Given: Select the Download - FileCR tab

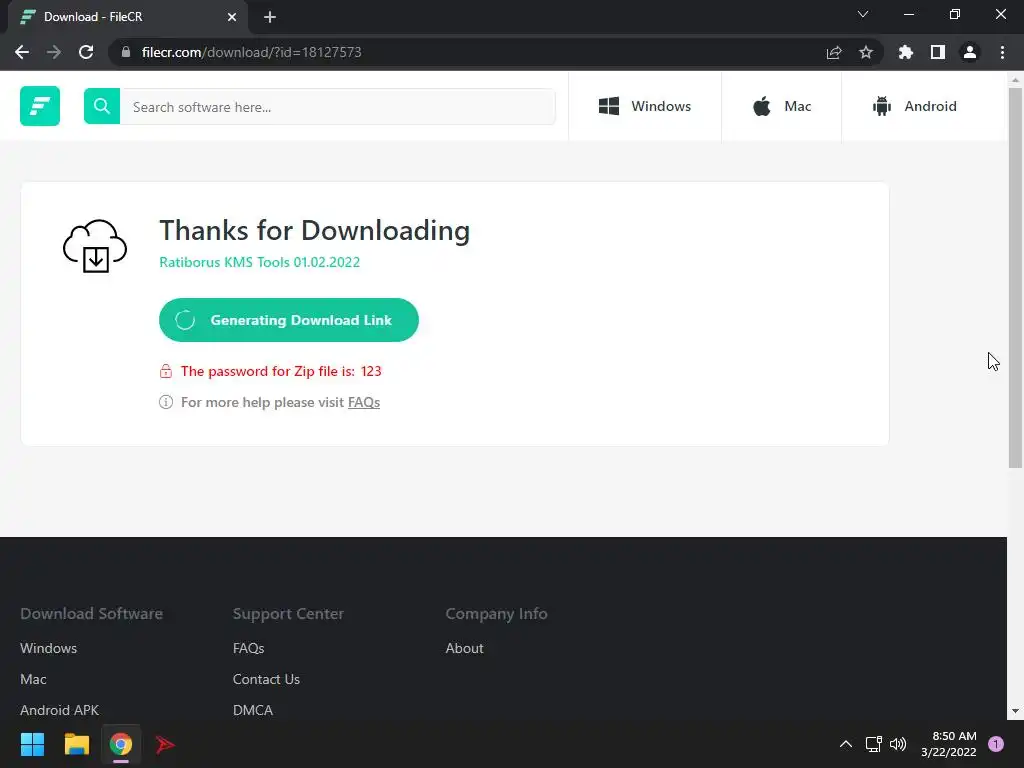Looking at the screenshot, I should pos(127,17).
